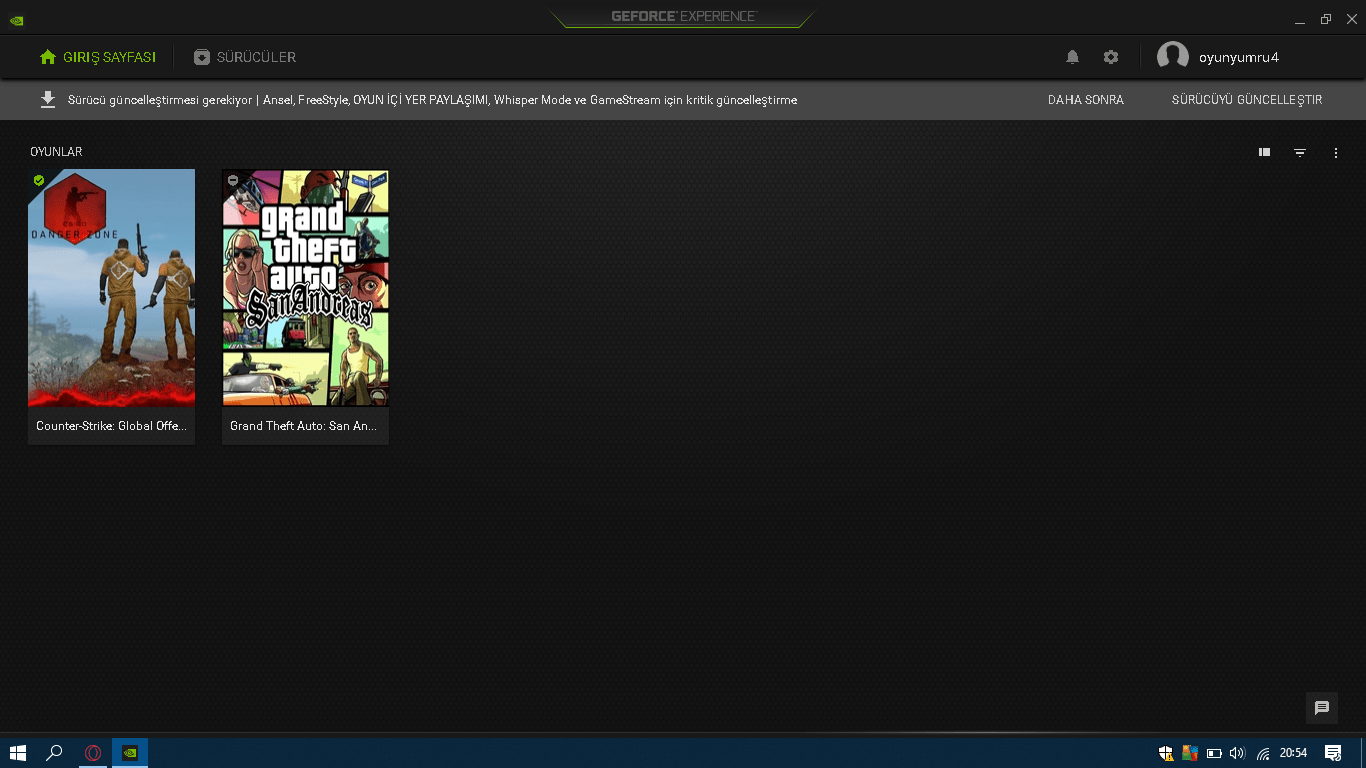Screen dimensions: 1366x768
Task: Open the Action Center notifications icon
Action: click(x=1333, y=753)
